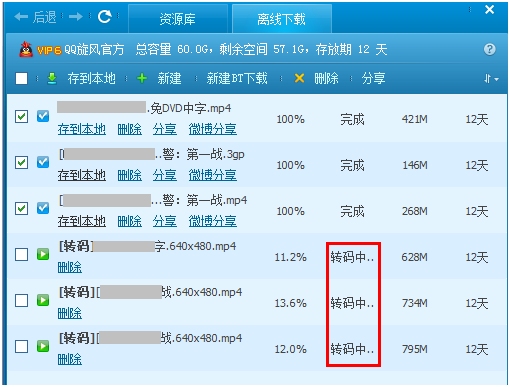Check the 628M transcoding row checkbox
Viewport: 510px width, 387px height.
pyautogui.click(x=21, y=255)
